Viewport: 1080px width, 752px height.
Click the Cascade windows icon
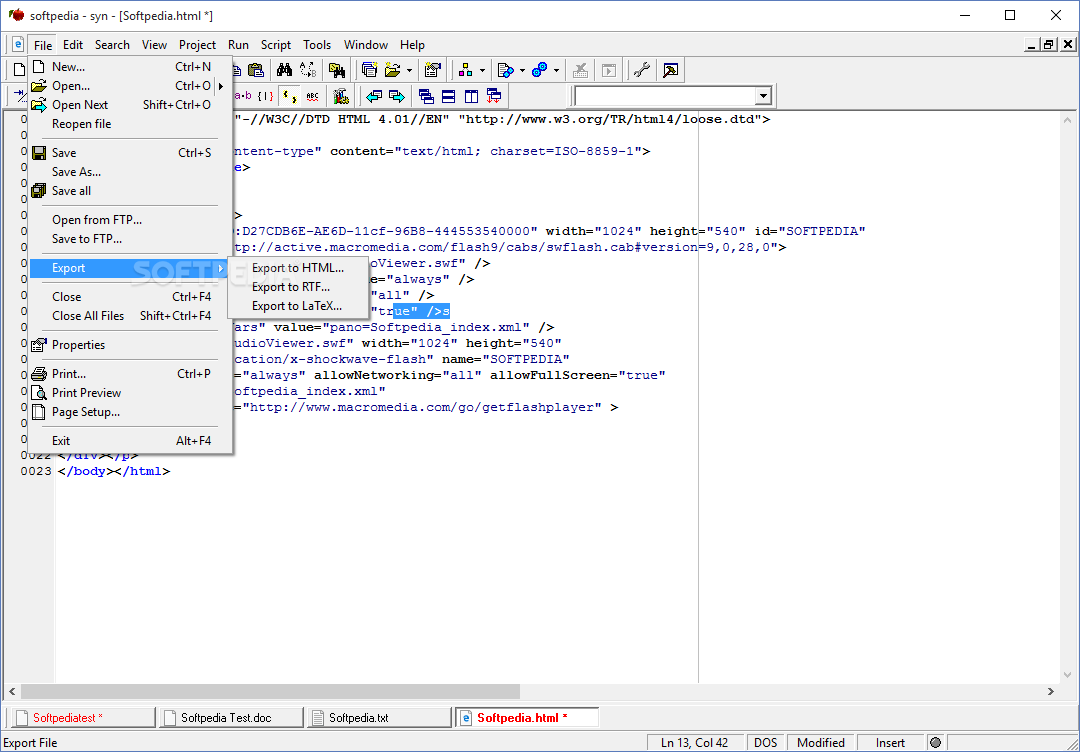pyautogui.click(x=426, y=96)
